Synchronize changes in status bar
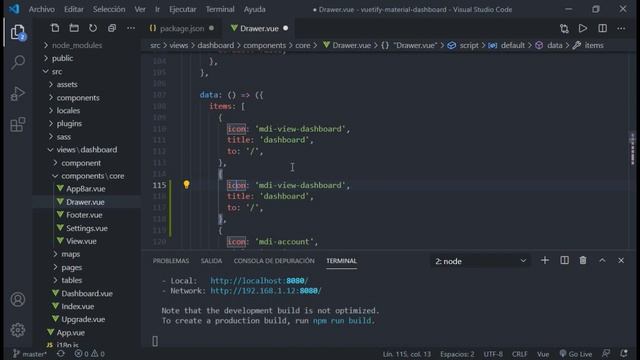 [60, 353]
